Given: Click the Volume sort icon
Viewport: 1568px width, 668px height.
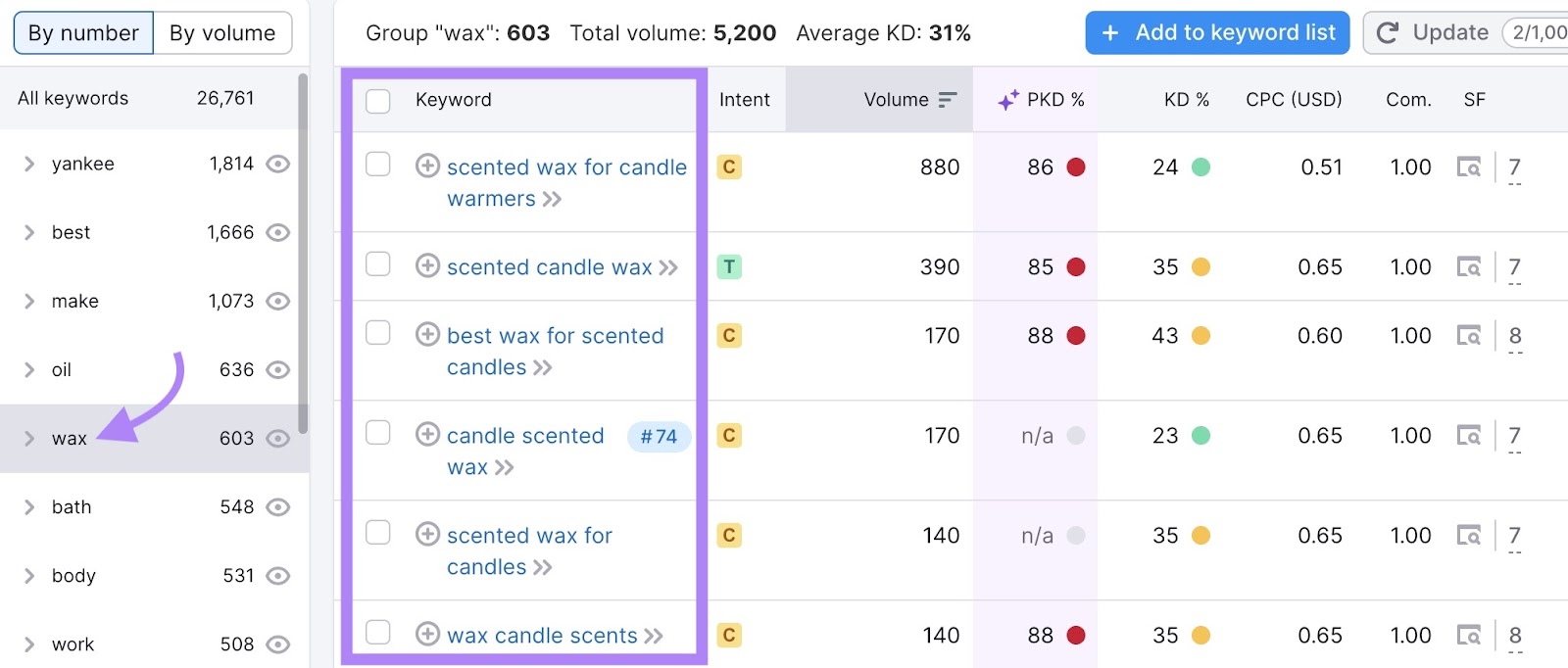Looking at the screenshot, I should 947,100.
